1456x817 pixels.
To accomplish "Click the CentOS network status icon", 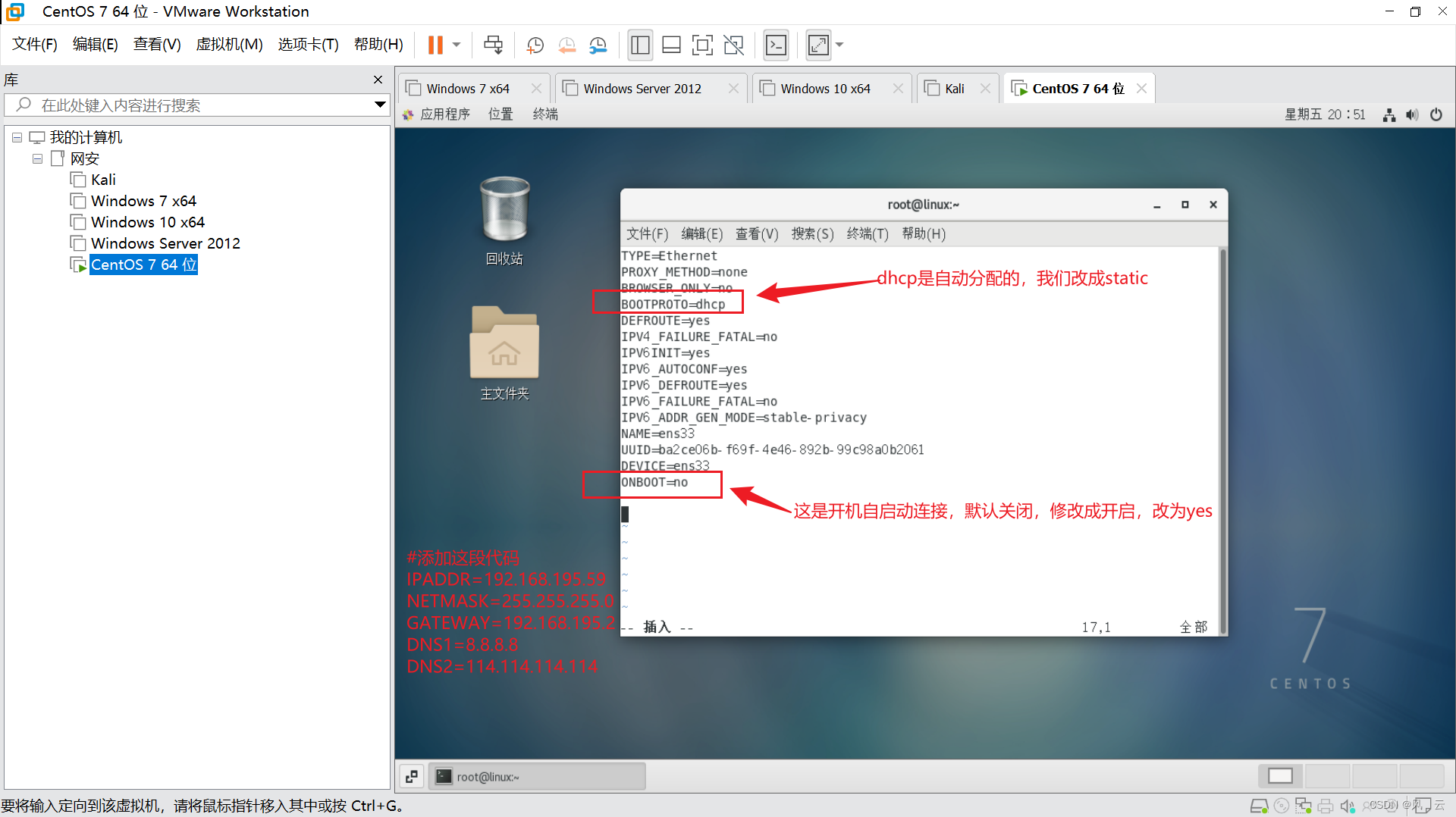I will click(x=1389, y=114).
